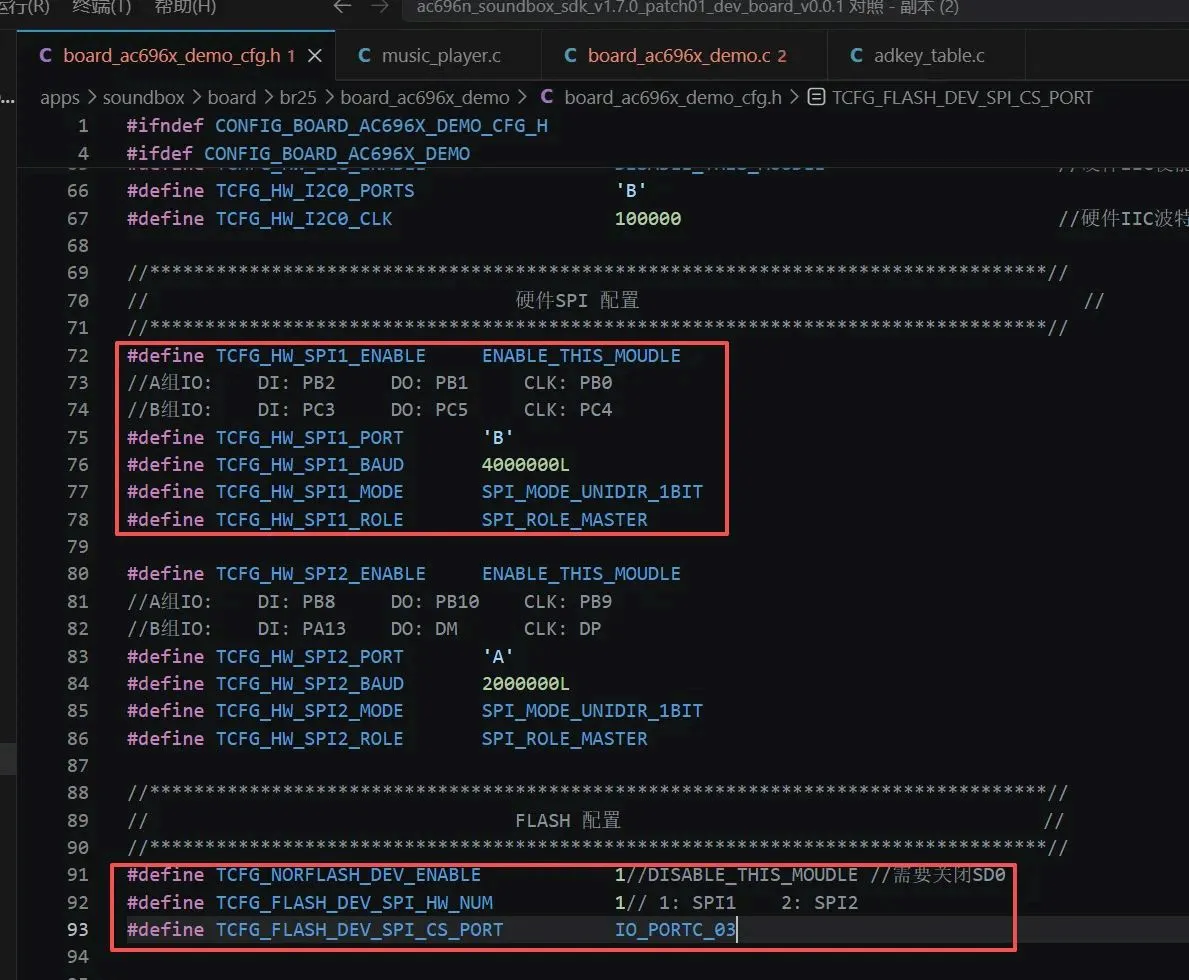Jump to sticky line CONFIG_BOARD_AC696X_DEMO_CFG_H
This screenshot has width=1189, height=980.
tap(381, 126)
